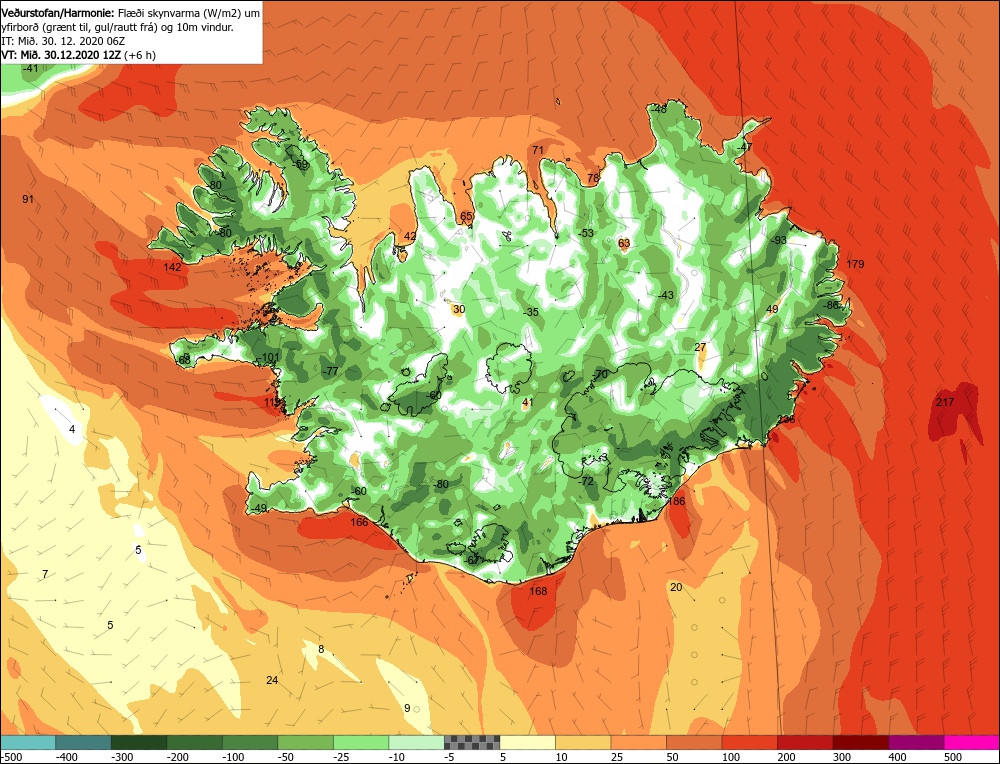1000x764 pixels.
Task: Click the -72 value on the glacier
Action: point(585,481)
